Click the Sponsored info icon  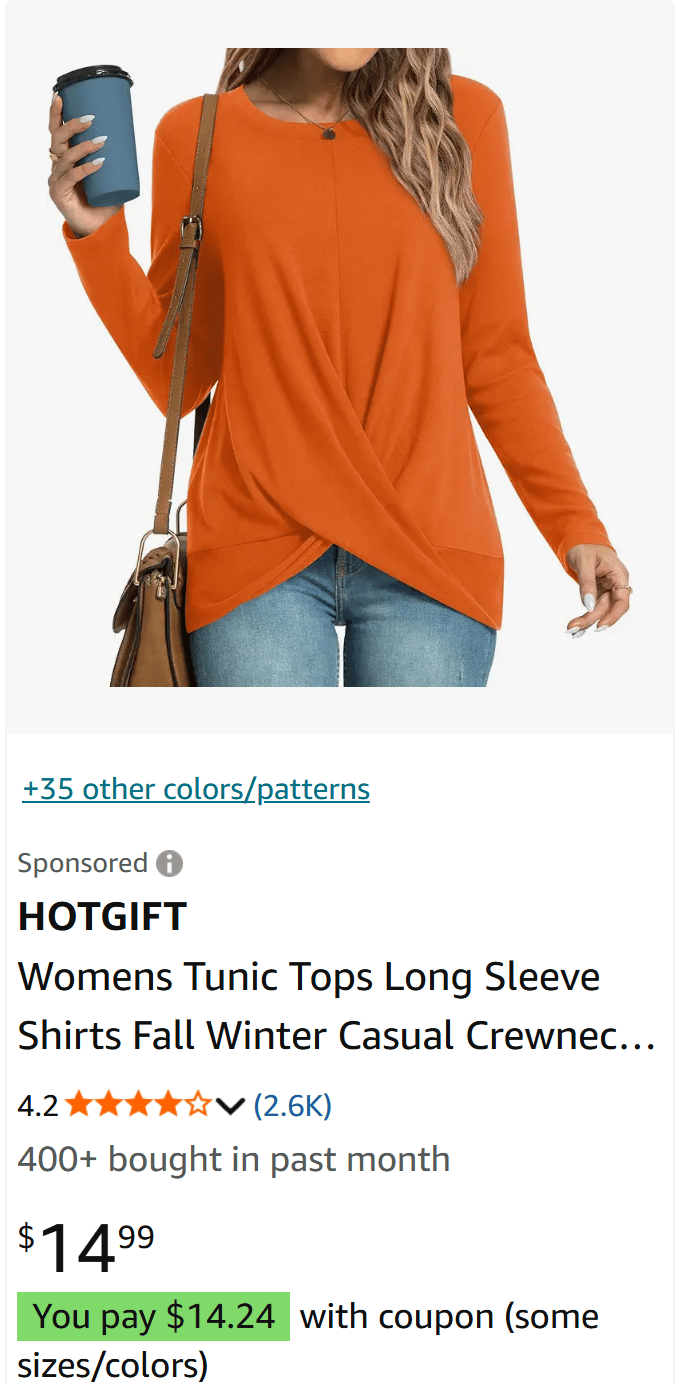click(169, 863)
